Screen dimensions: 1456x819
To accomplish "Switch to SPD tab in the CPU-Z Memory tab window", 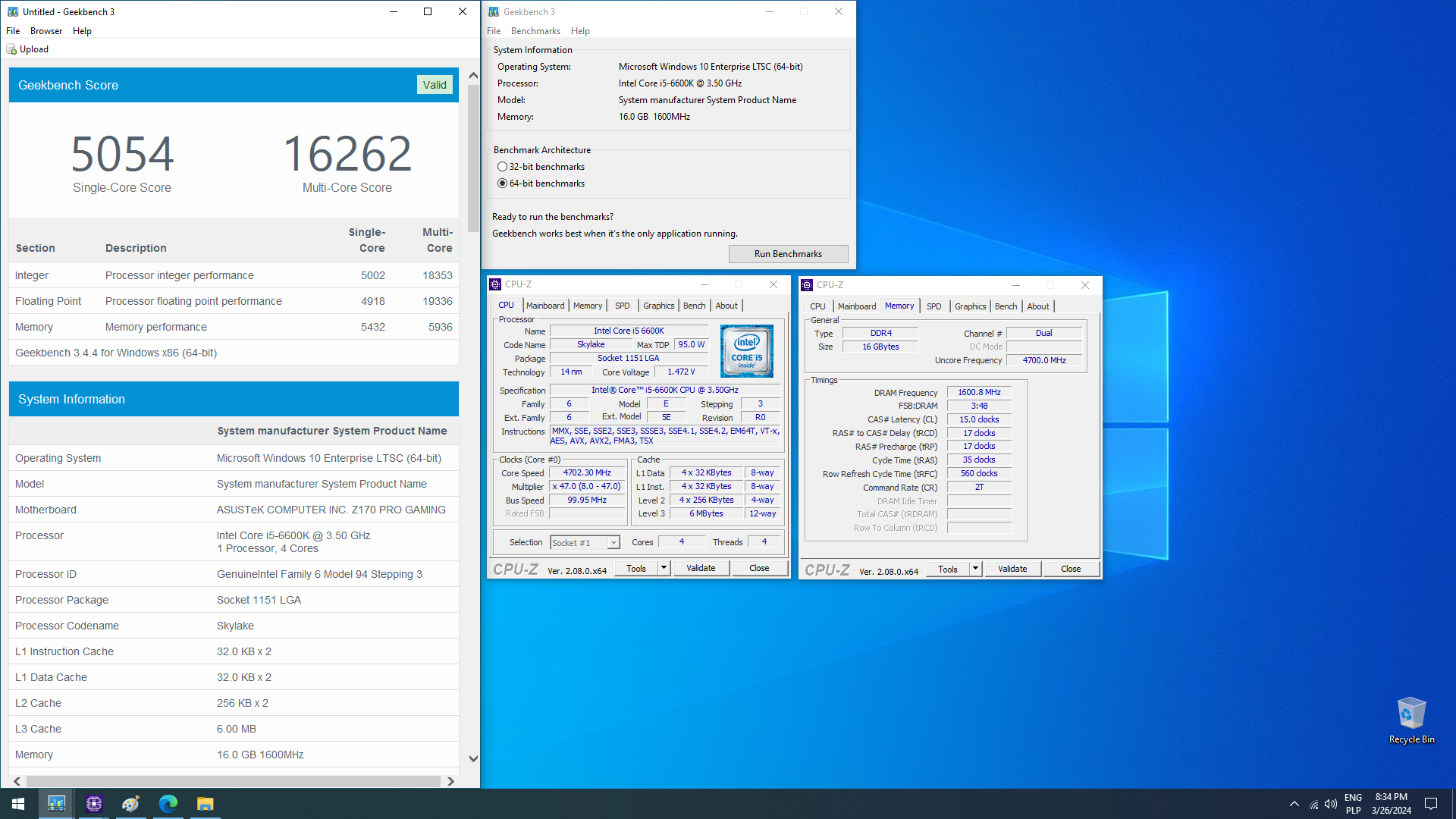I will 934,306.
